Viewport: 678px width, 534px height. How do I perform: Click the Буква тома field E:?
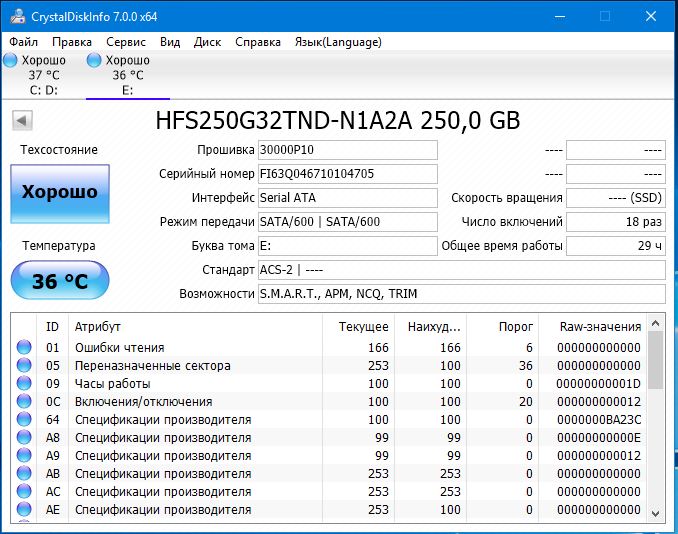[348, 246]
